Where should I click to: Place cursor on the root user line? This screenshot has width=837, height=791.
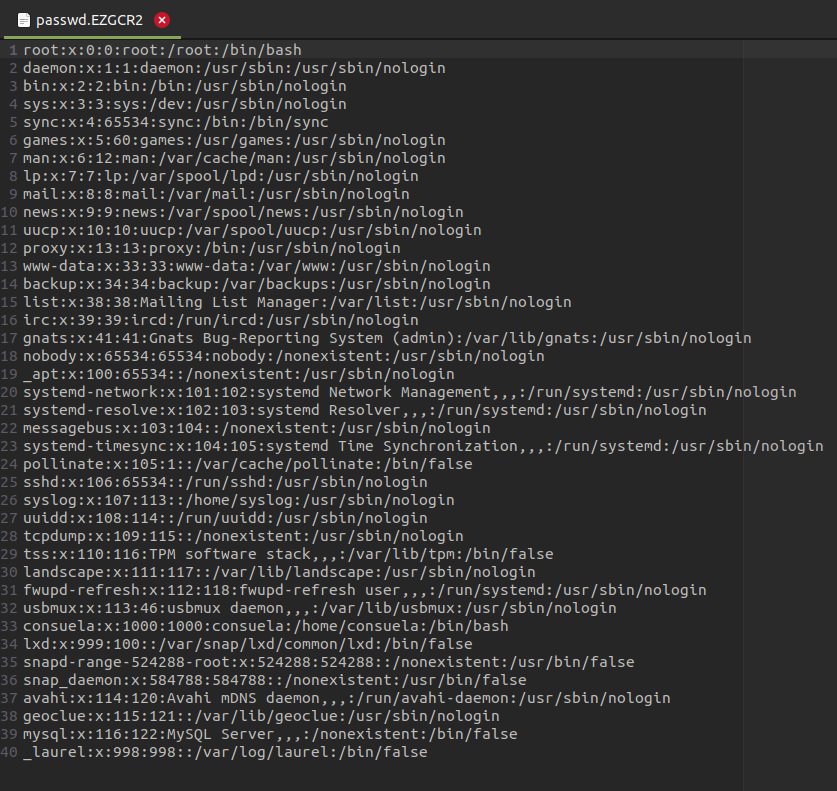(162, 50)
